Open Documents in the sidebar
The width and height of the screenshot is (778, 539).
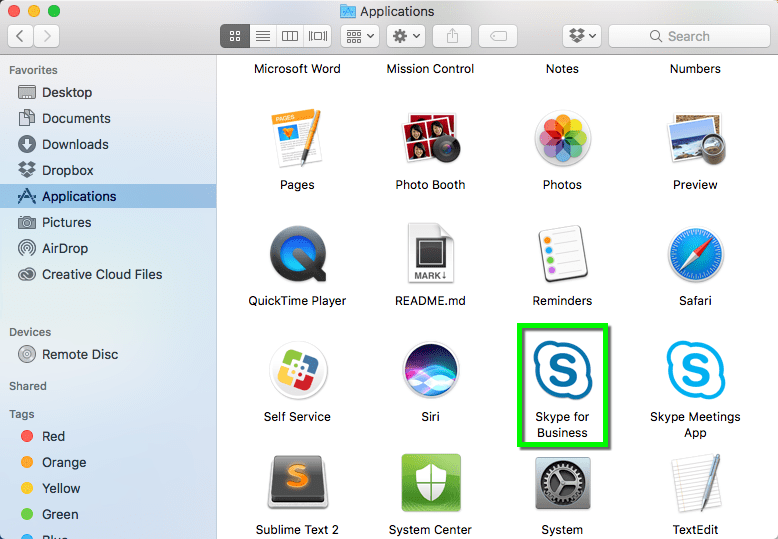108,118
